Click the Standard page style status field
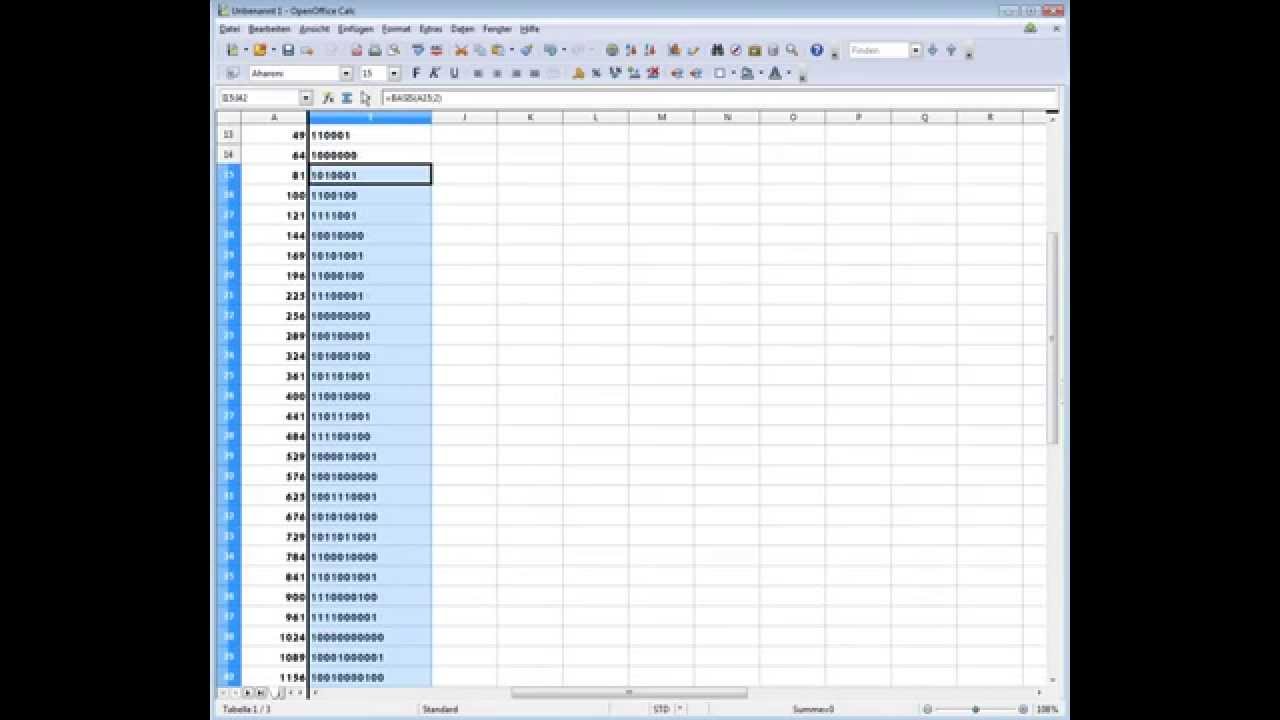1280x720 pixels. coord(440,709)
